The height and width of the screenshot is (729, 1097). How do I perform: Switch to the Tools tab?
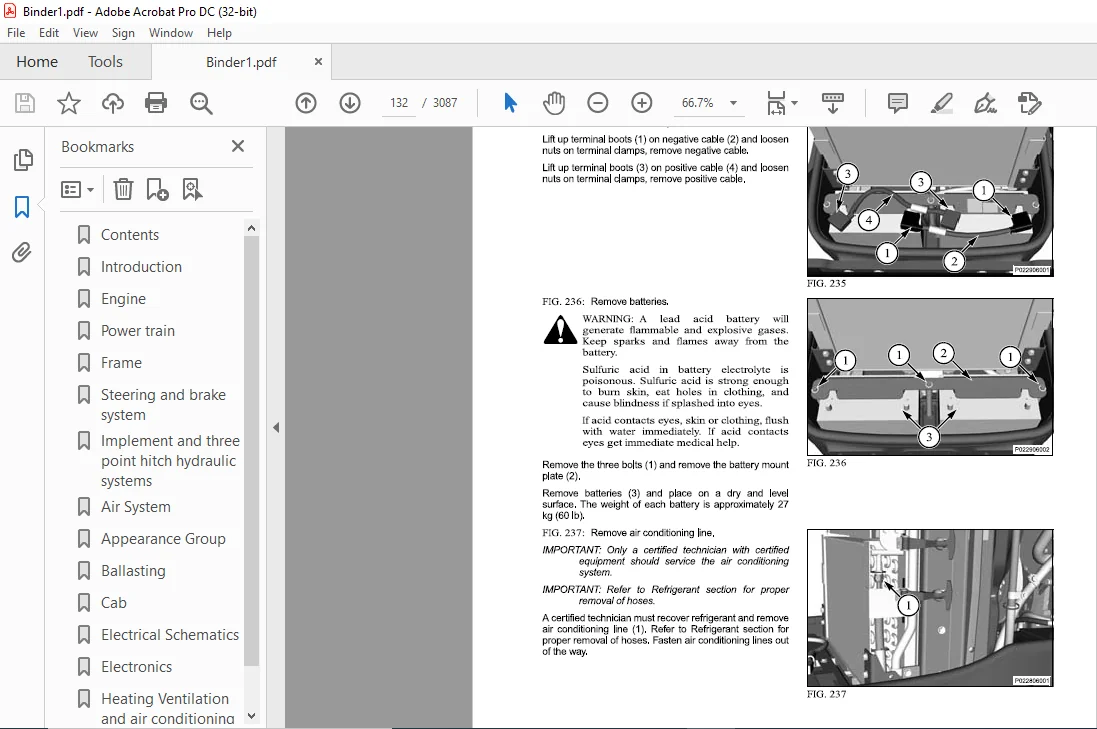click(105, 62)
